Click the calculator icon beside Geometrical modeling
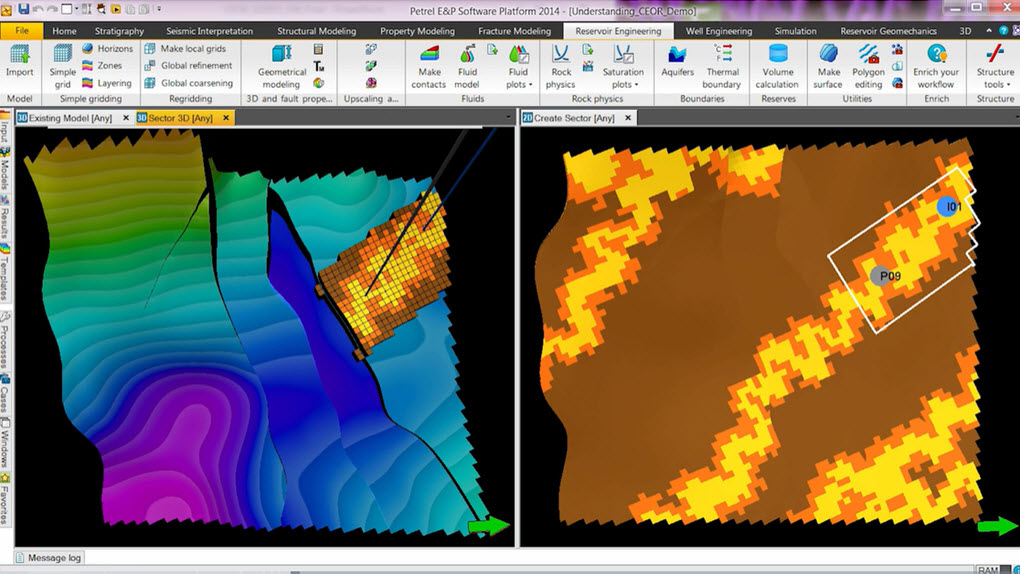The image size is (1020, 574). [x=318, y=49]
